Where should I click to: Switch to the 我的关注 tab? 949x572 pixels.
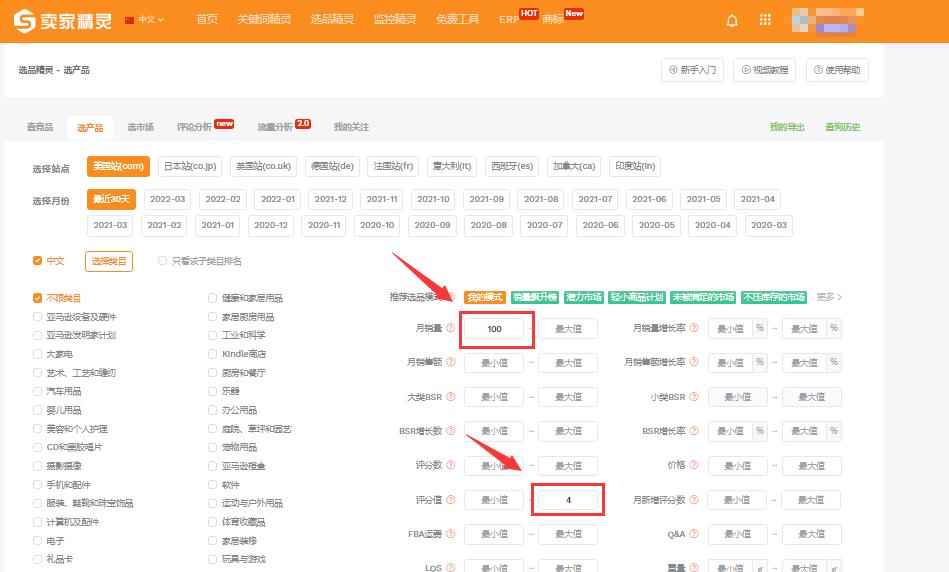(351, 127)
